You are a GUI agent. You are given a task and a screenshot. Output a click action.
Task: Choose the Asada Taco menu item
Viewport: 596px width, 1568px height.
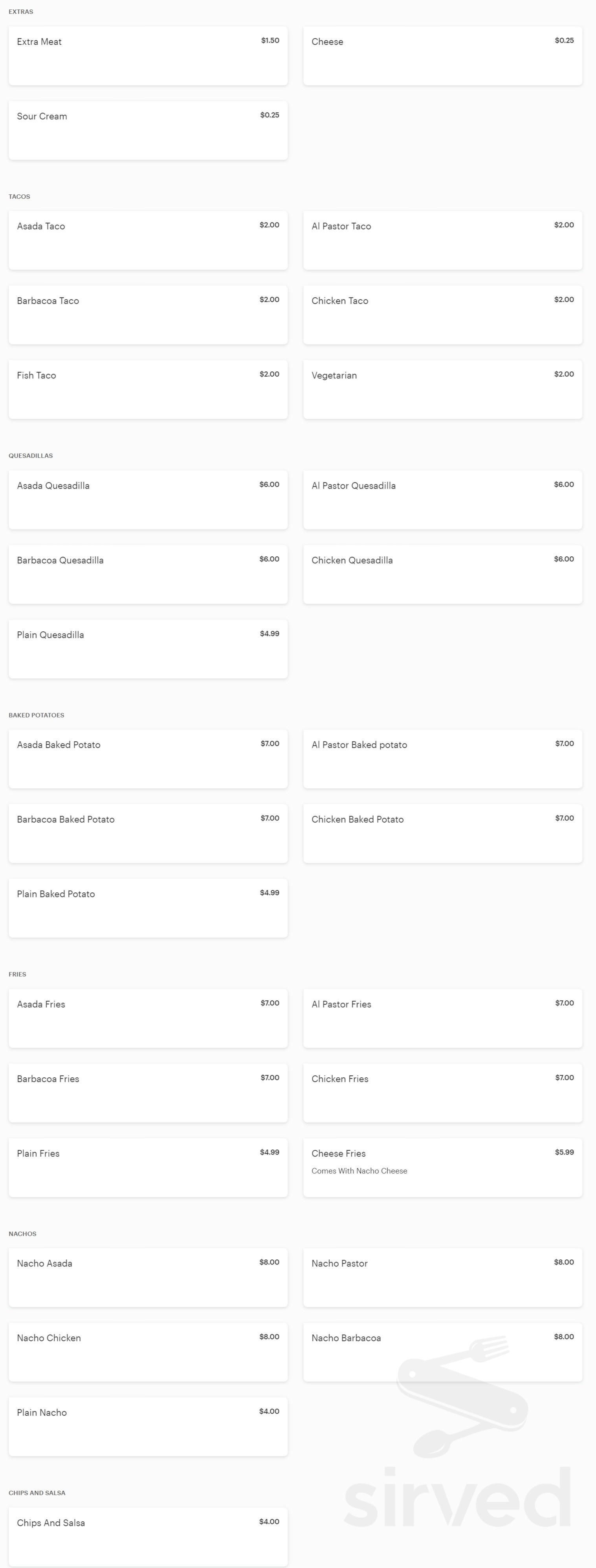pyautogui.click(x=147, y=240)
